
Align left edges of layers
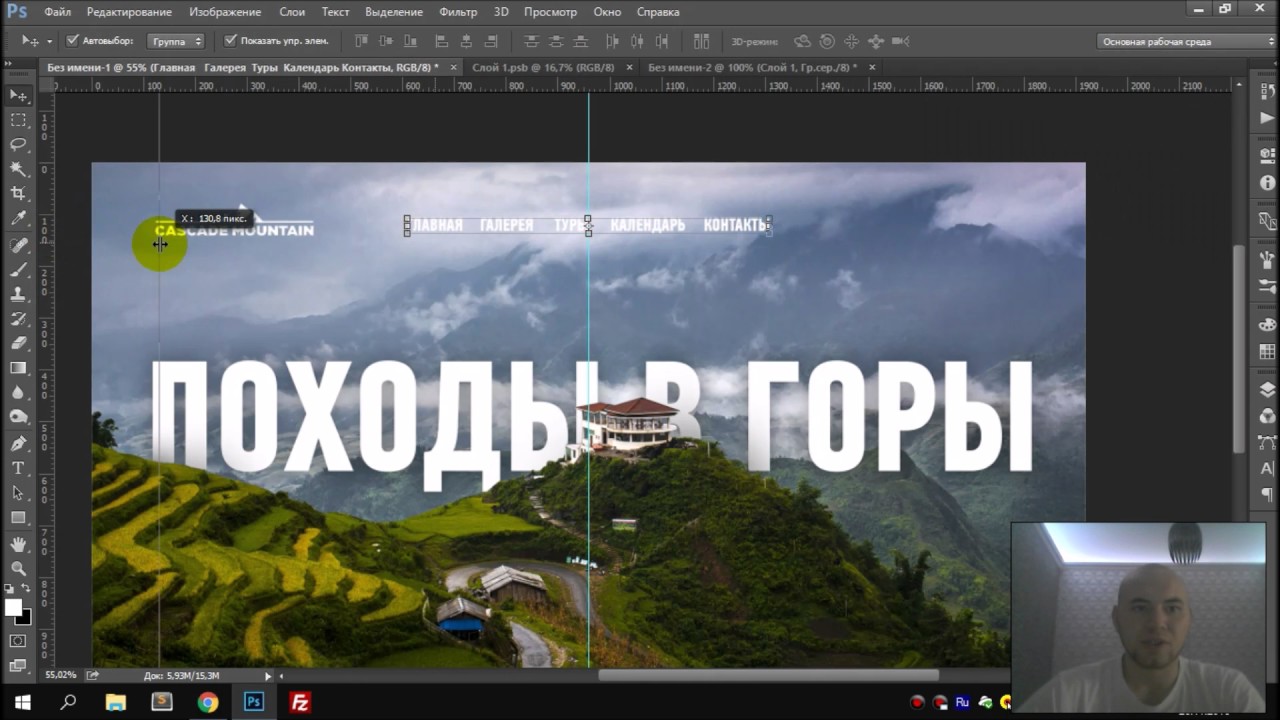pos(441,41)
